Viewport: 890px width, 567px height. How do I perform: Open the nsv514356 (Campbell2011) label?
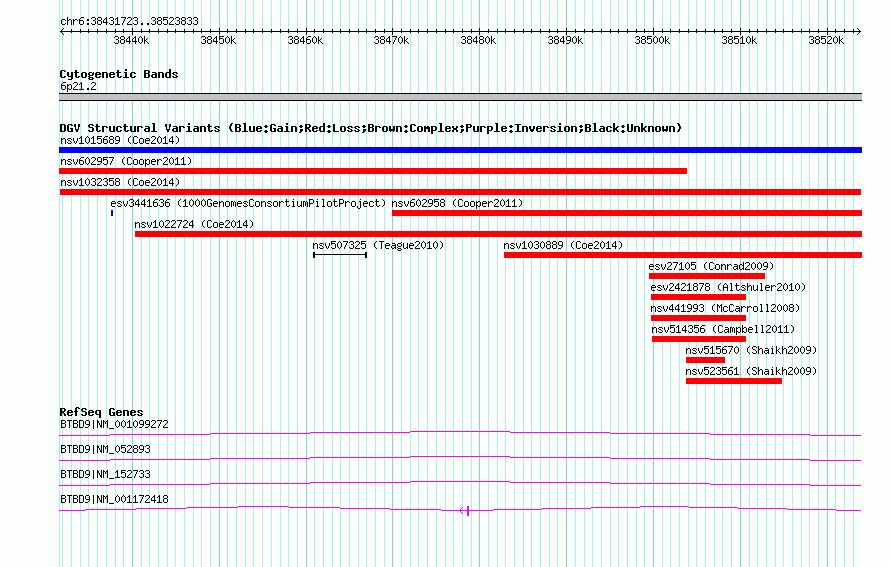pos(723,329)
